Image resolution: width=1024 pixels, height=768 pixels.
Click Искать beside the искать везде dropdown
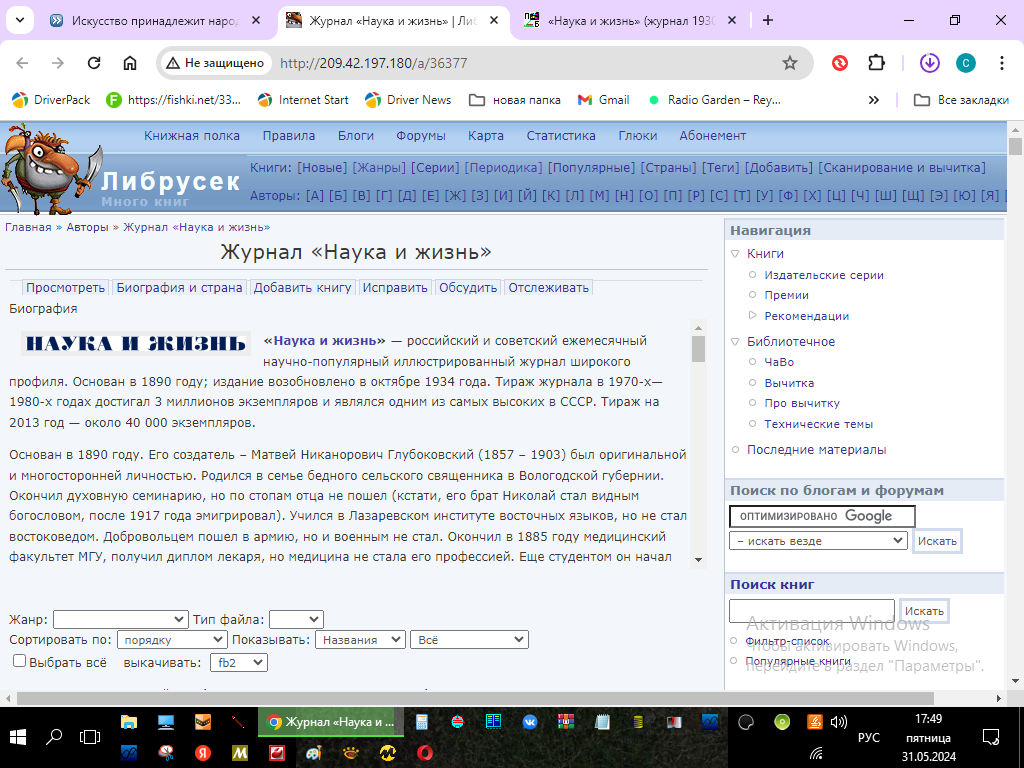(x=937, y=541)
